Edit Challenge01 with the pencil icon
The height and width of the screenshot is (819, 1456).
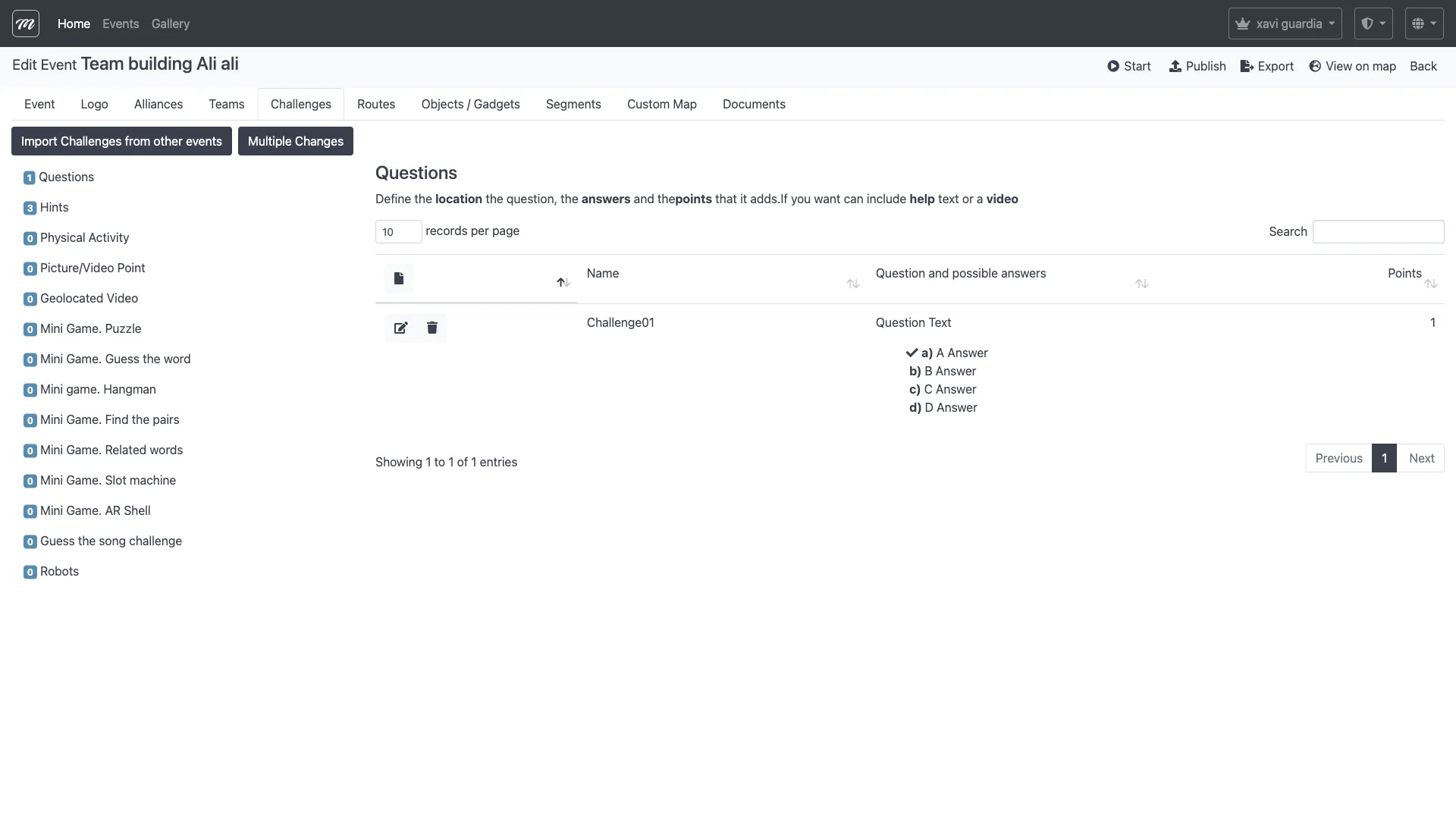pos(400,328)
